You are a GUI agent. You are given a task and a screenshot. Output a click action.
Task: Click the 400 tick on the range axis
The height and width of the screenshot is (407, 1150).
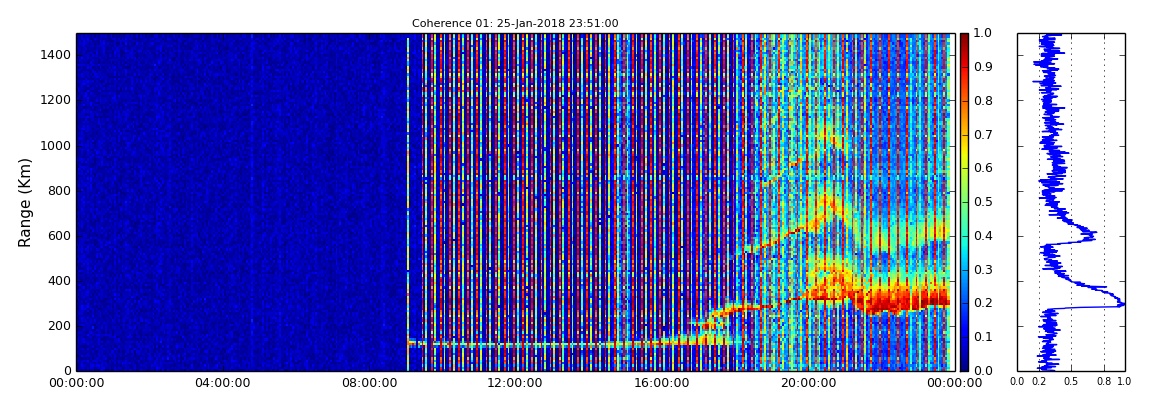(61, 281)
